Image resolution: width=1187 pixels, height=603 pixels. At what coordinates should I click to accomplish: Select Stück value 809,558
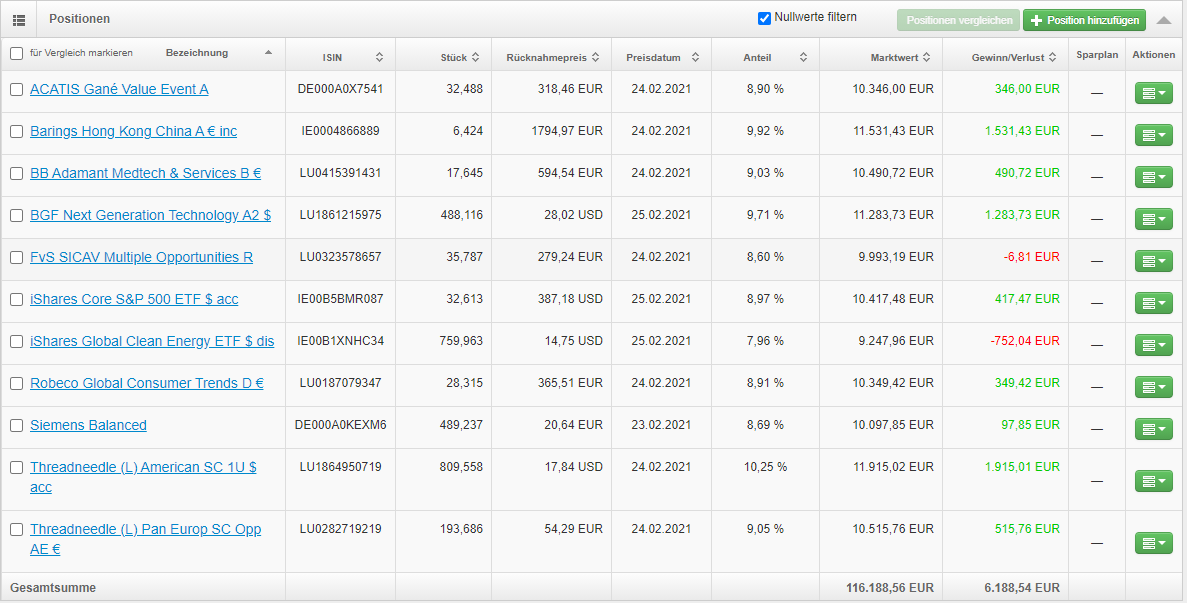pyautogui.click(x=461, y=467)
